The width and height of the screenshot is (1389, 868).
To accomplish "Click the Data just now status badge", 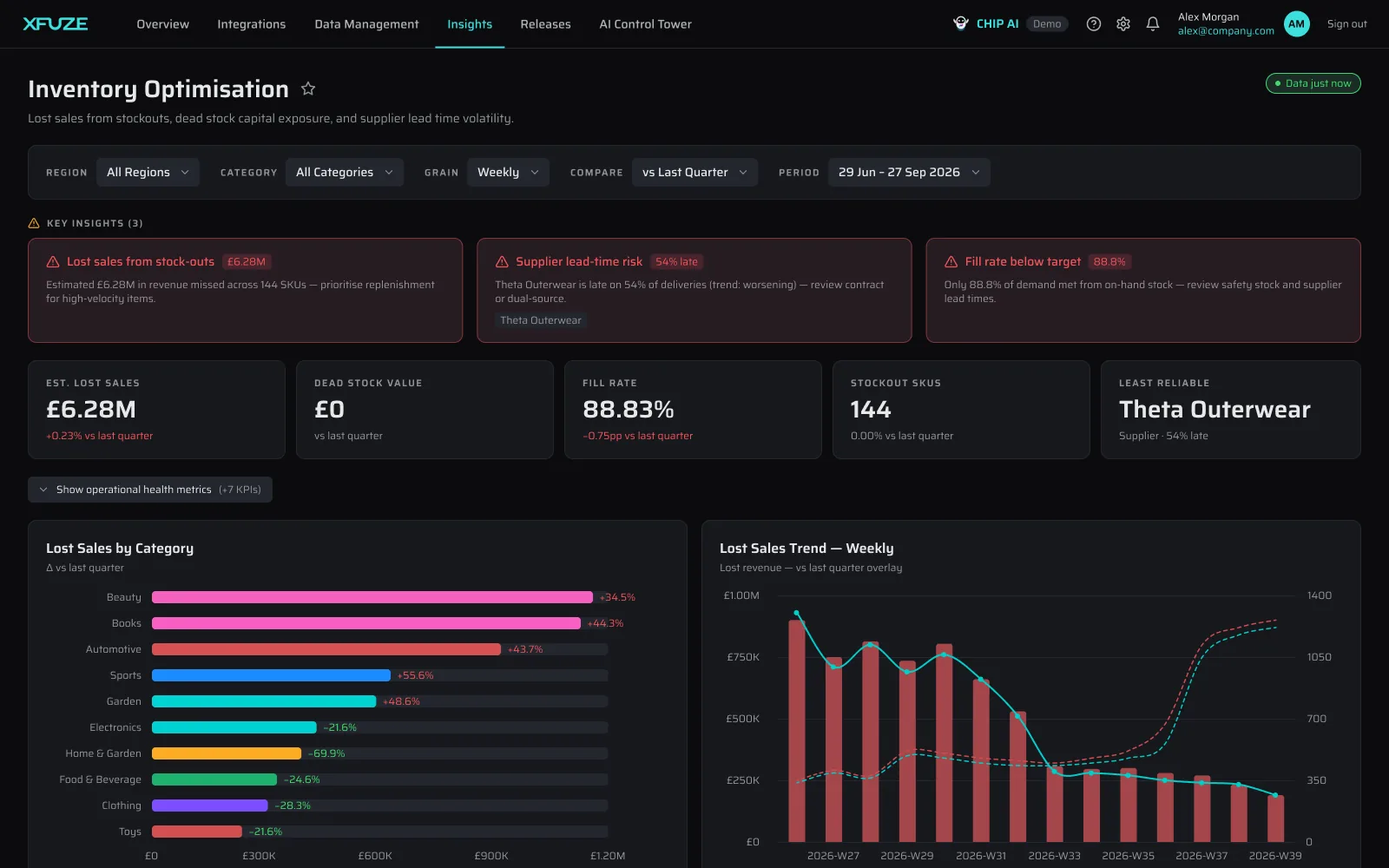I will (x=1313, y=83).
